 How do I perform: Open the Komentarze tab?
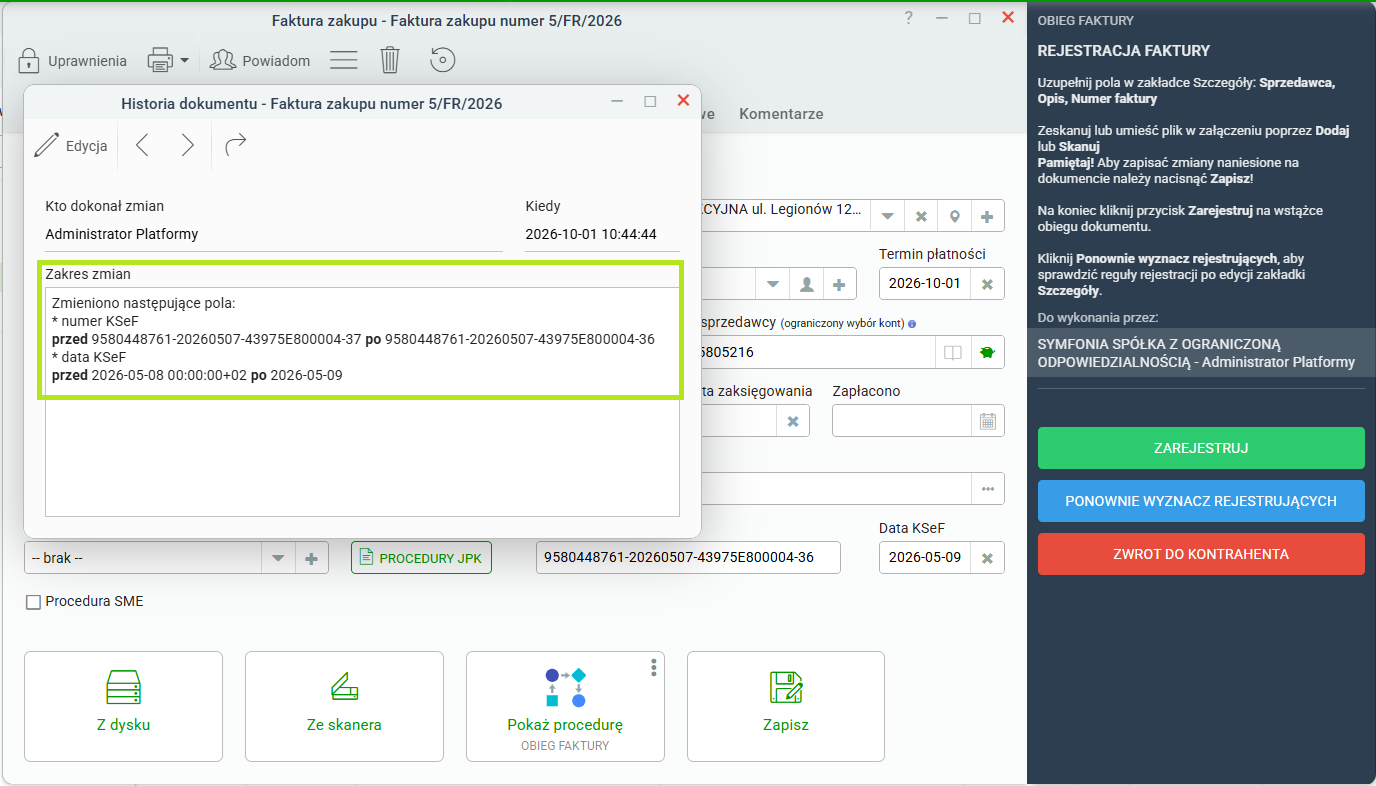pyautogui.click(x=781, y=114)
